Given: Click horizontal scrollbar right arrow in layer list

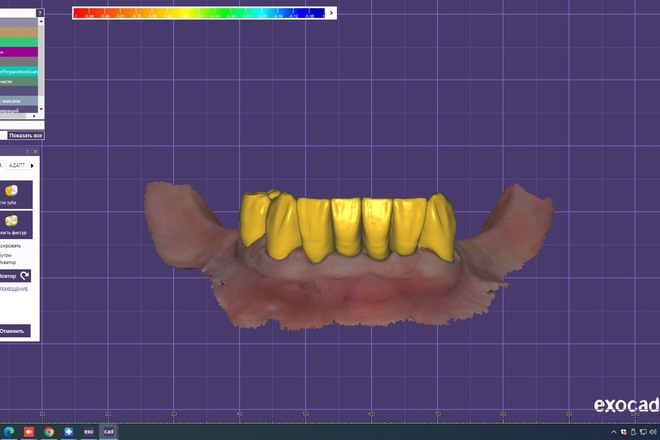Looking at the screenshot, I should [x=35, y=116].
